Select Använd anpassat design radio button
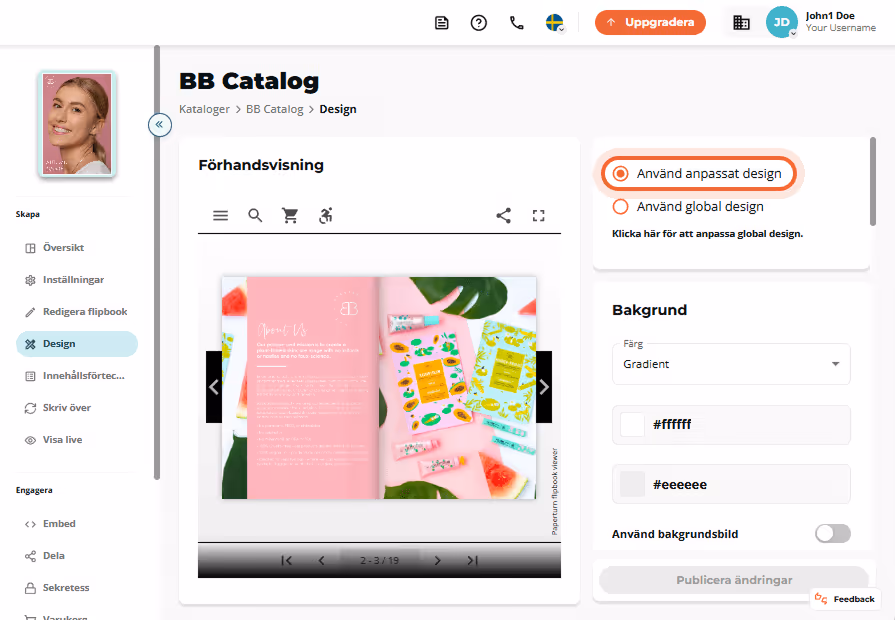Viewport: 895px width, 620px height. click(620, 174)
